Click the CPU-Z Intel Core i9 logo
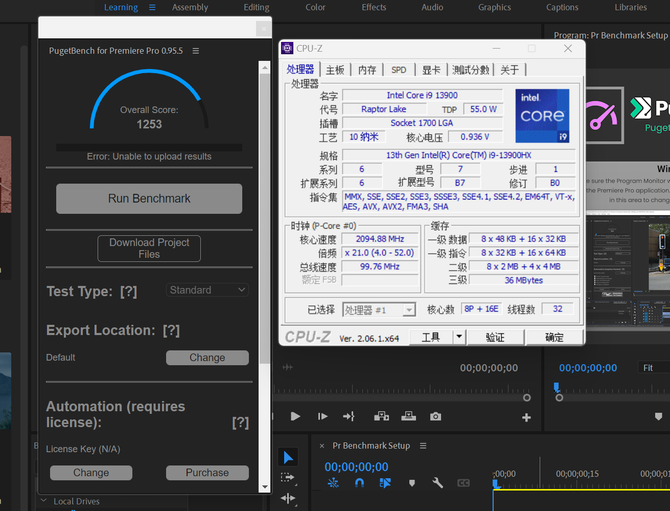This screenshot has width=670, height=511. click(542, 116)
